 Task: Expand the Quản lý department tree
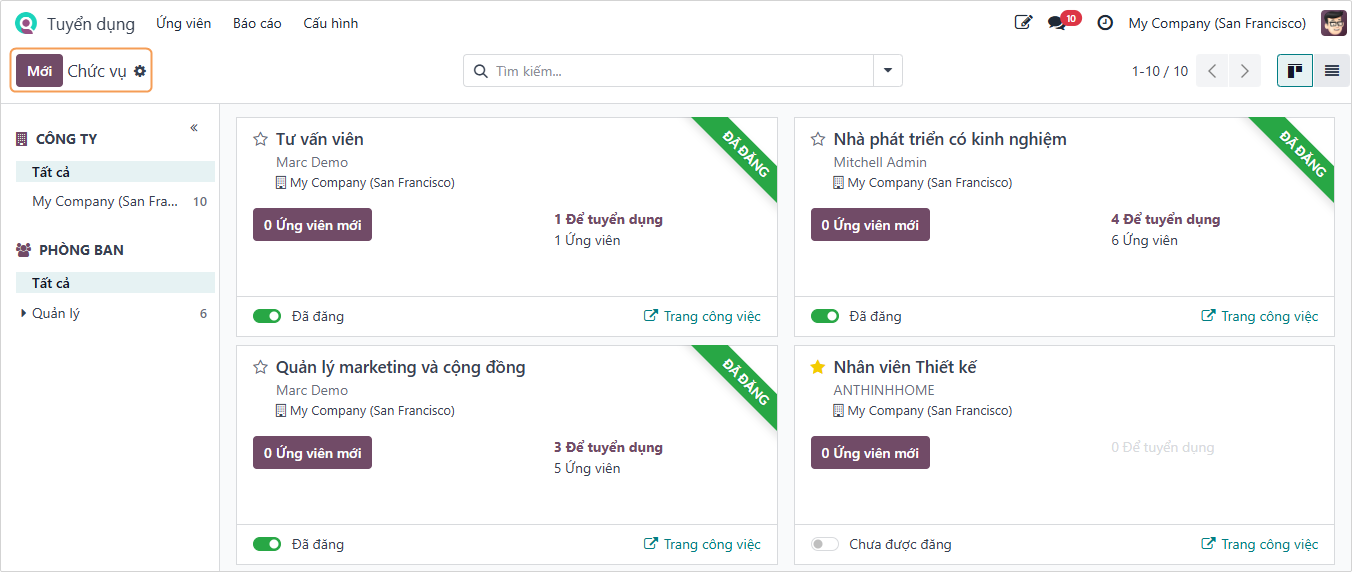click(x=24, y=314)
